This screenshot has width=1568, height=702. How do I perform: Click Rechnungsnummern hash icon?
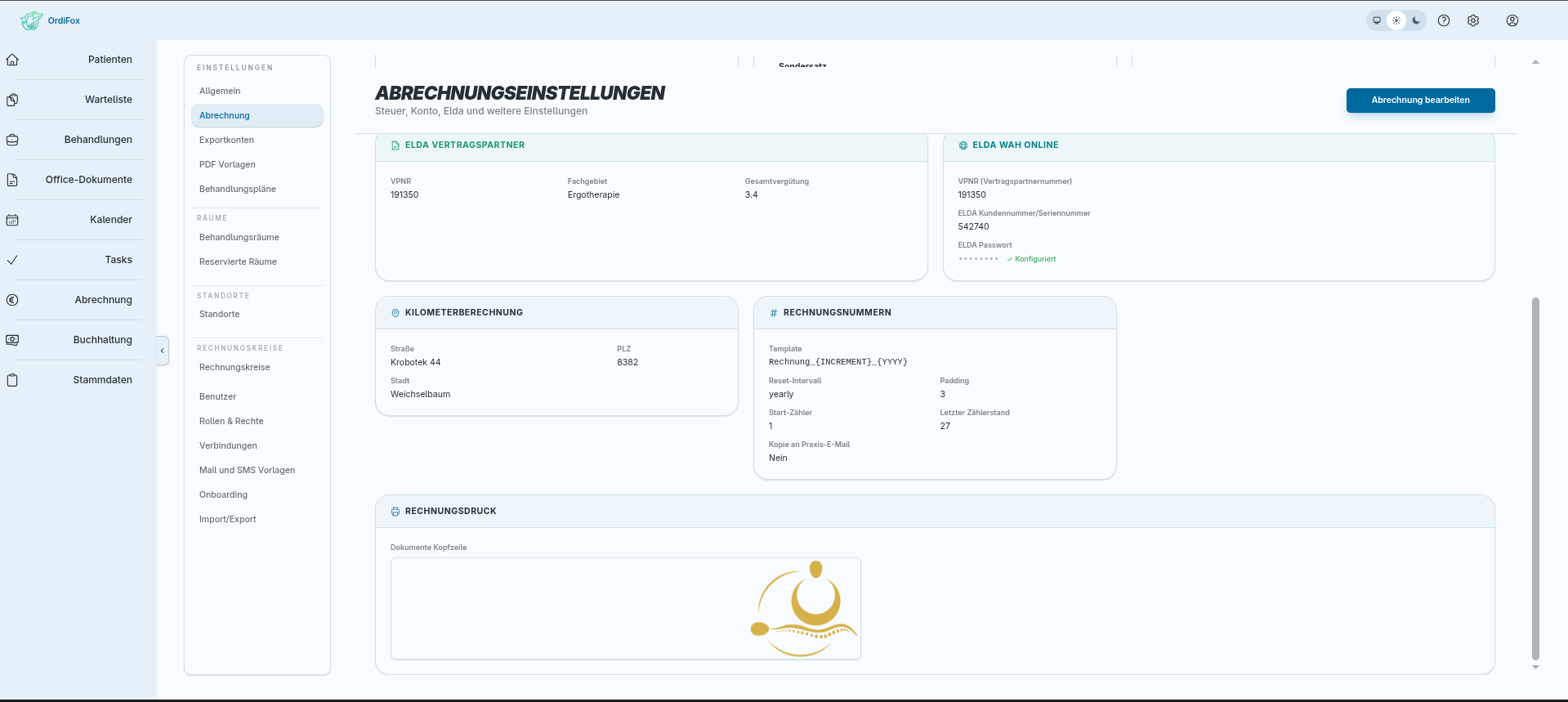(774, 313)
